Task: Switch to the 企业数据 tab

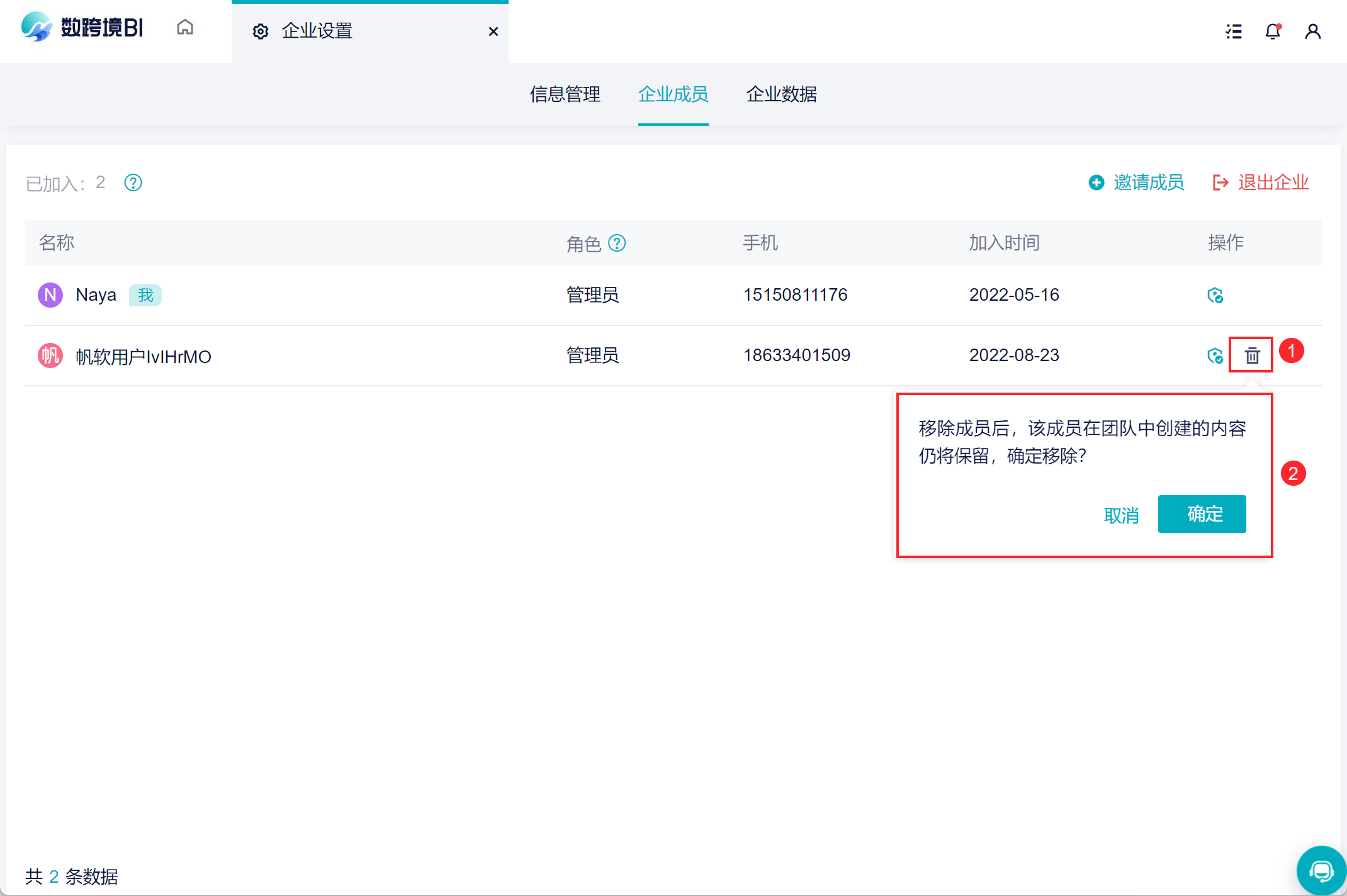Action: click(781, 94)
